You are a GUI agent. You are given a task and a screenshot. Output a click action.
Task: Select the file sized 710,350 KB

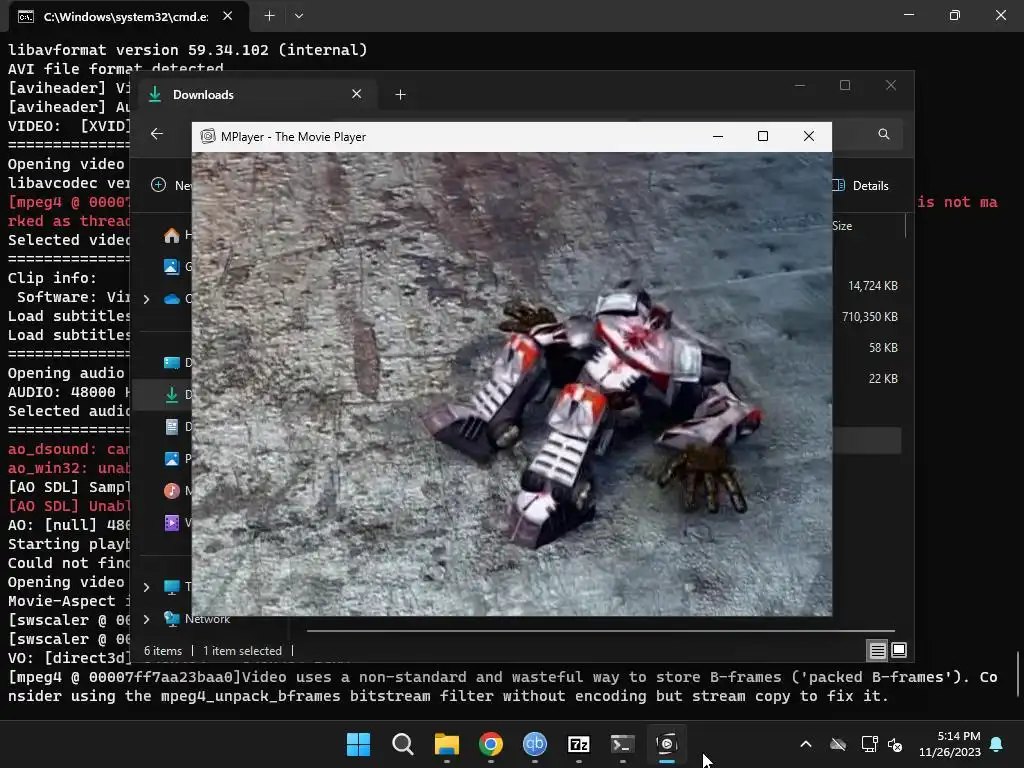pos(869,317)
